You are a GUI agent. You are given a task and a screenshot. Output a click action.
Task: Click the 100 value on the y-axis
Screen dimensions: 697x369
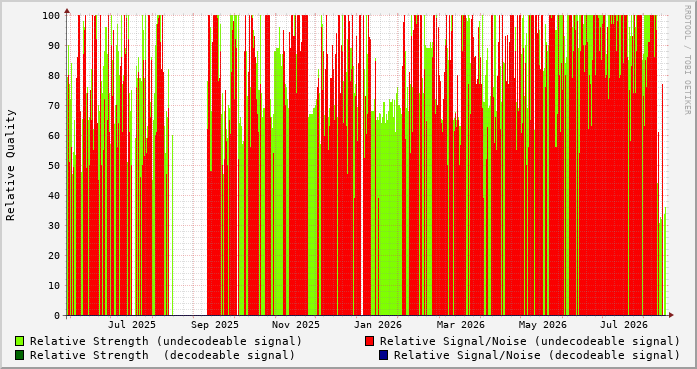(x=51, y=16)
